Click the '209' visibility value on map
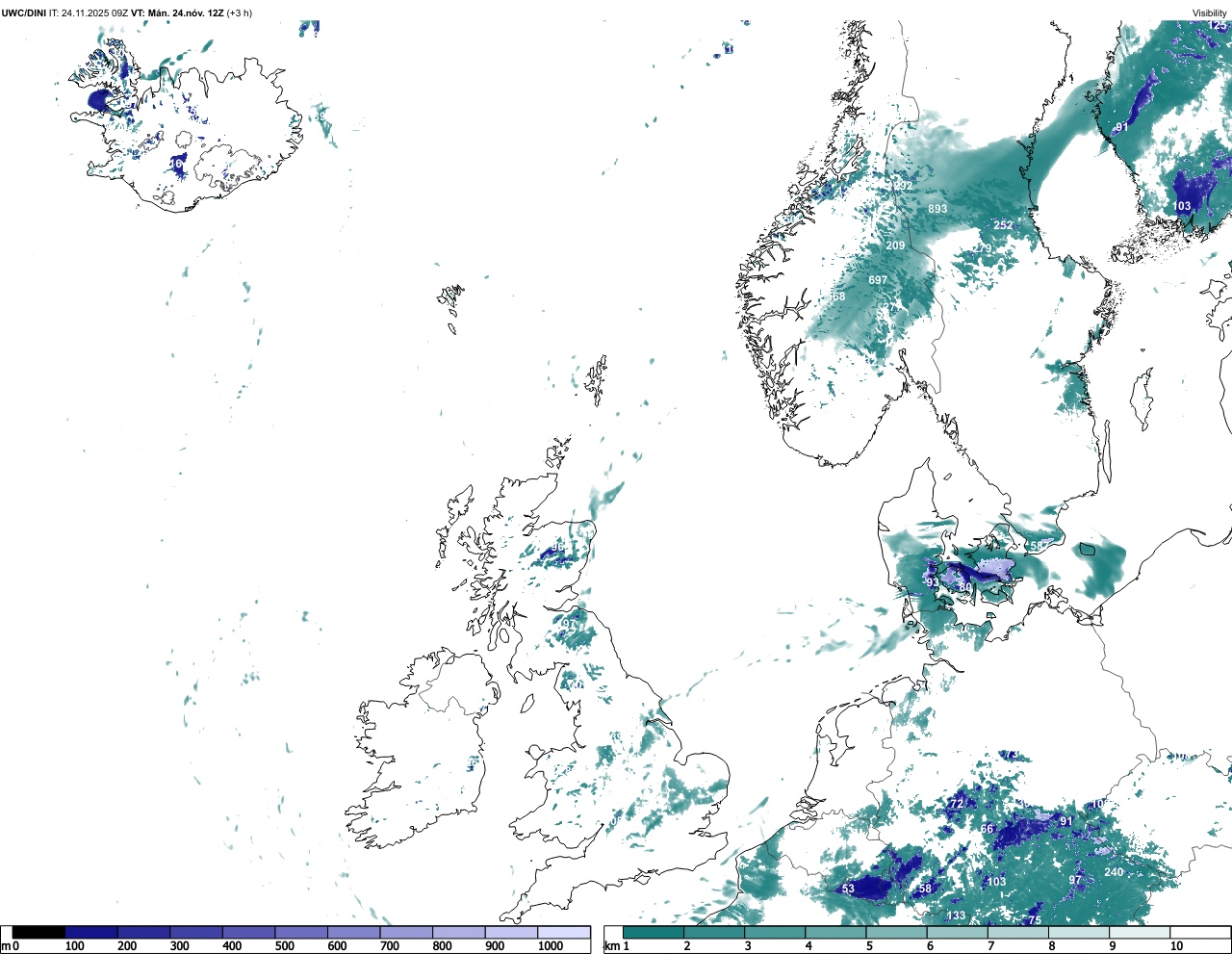Viewport: 1232px width, 954px height. pos(895,245)
